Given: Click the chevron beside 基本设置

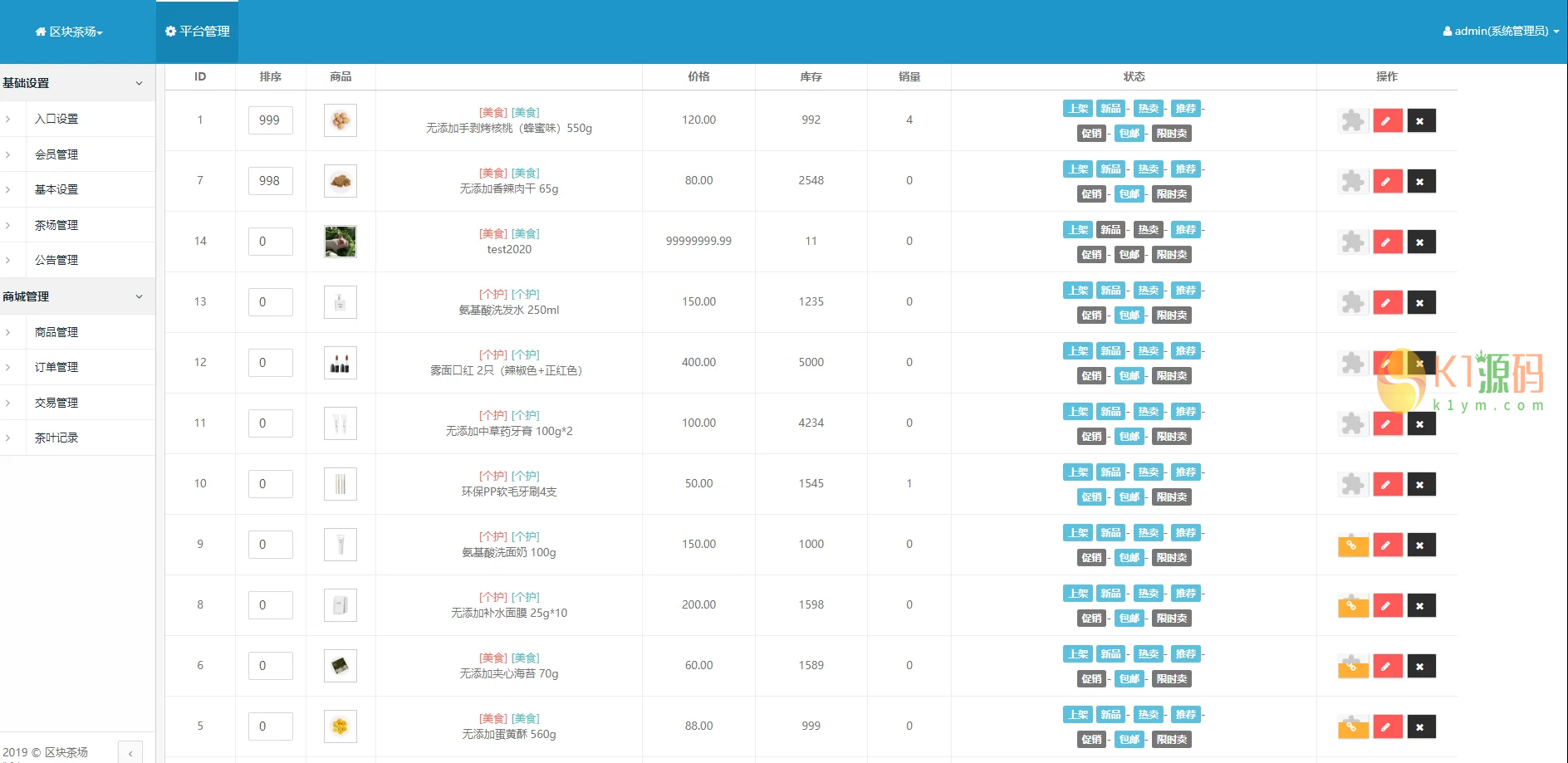Looking at the screenshot, I should click(8, 189).
